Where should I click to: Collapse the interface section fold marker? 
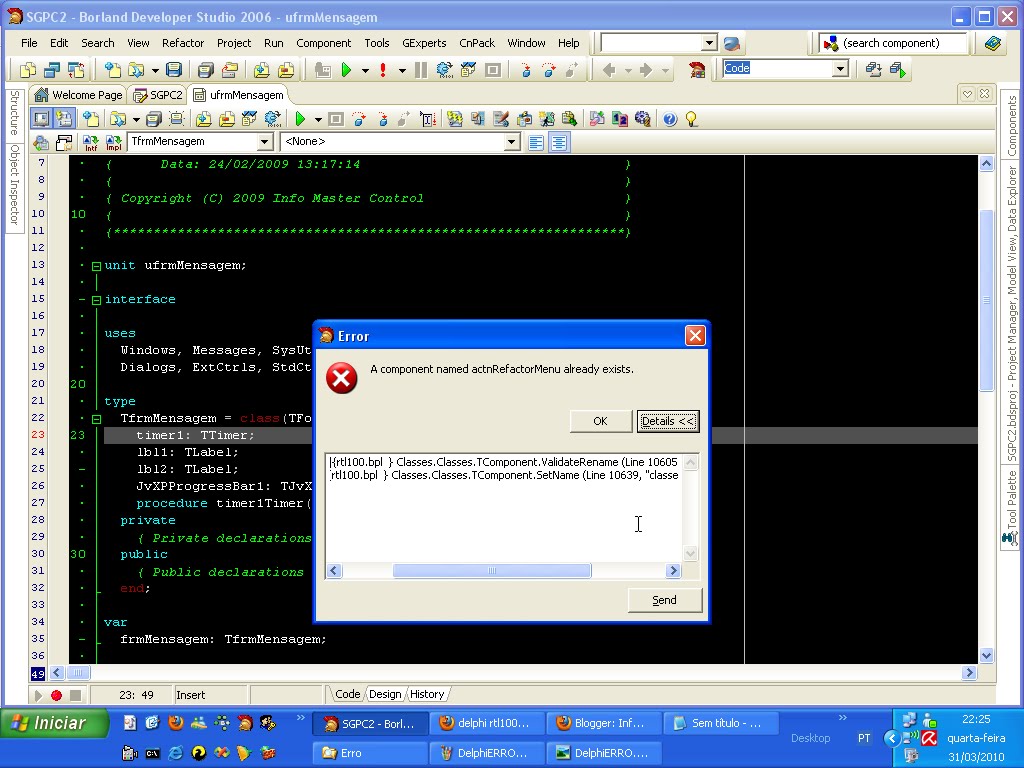[x=96, y=300]
